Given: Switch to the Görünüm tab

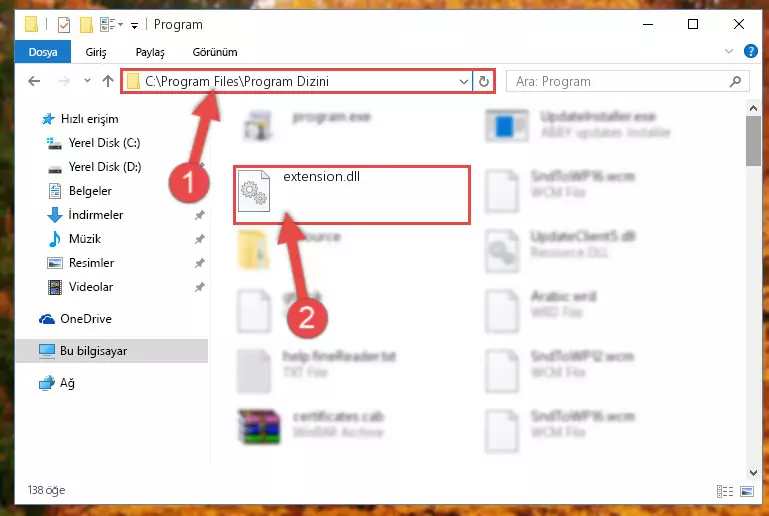Looking at the screenshot, I should pyautogui.click(x=215, y=52).
